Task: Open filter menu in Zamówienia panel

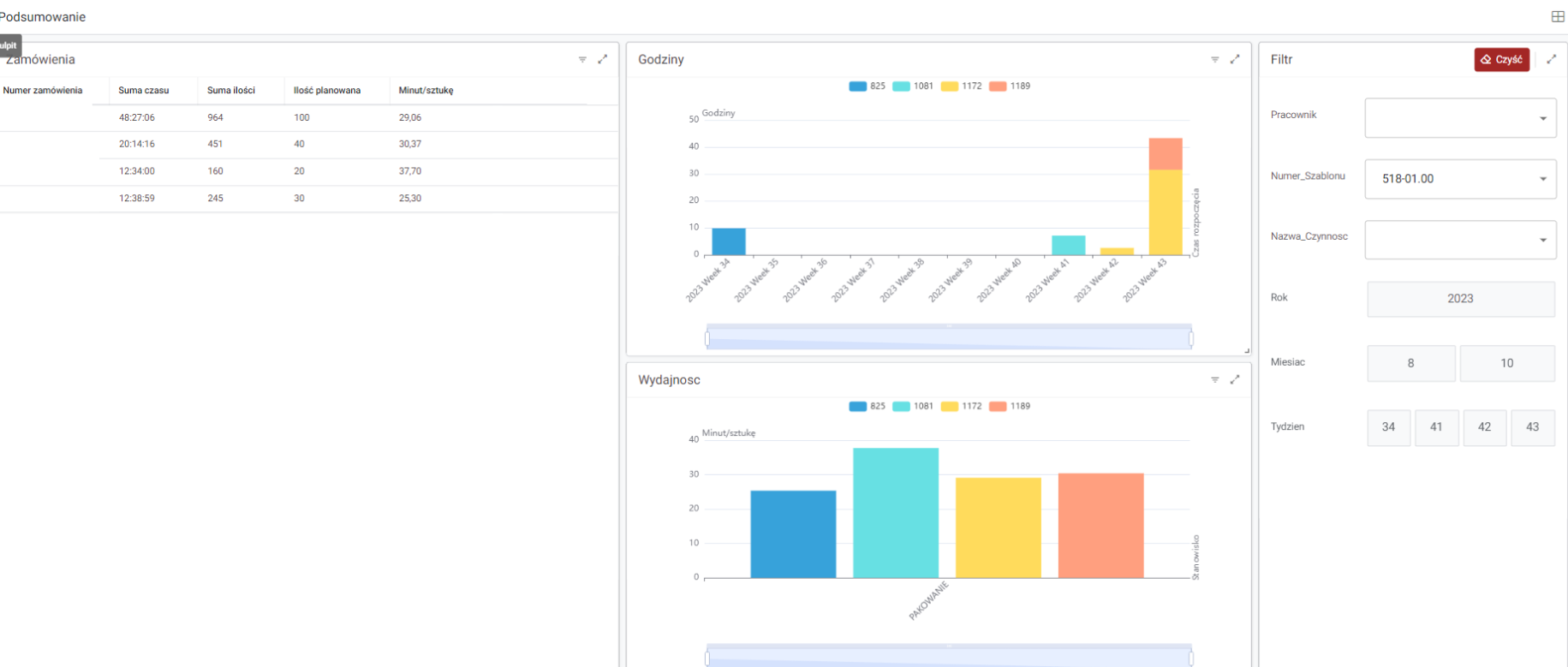Action: (x=582, y=60)
